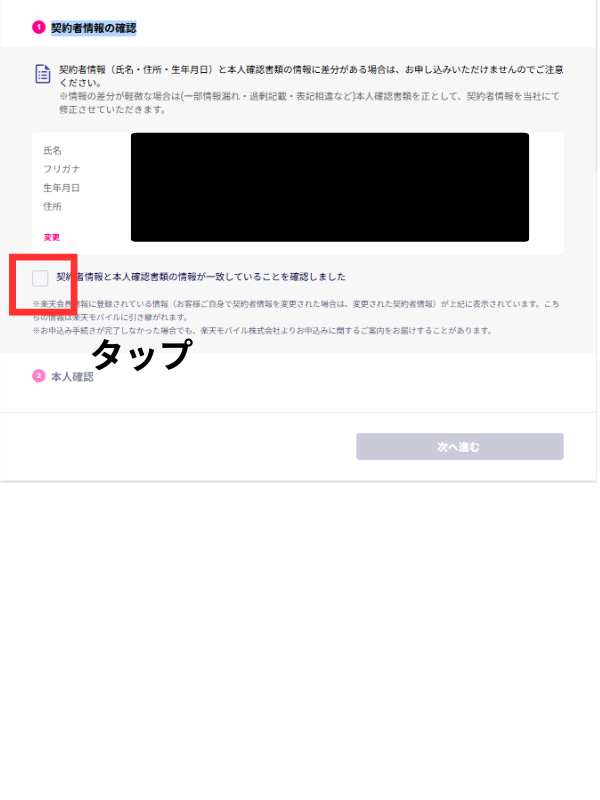The width and height of the screenshot is (600, 800).
Task: Click the 氏名 field label
Action: pos(53,151)
